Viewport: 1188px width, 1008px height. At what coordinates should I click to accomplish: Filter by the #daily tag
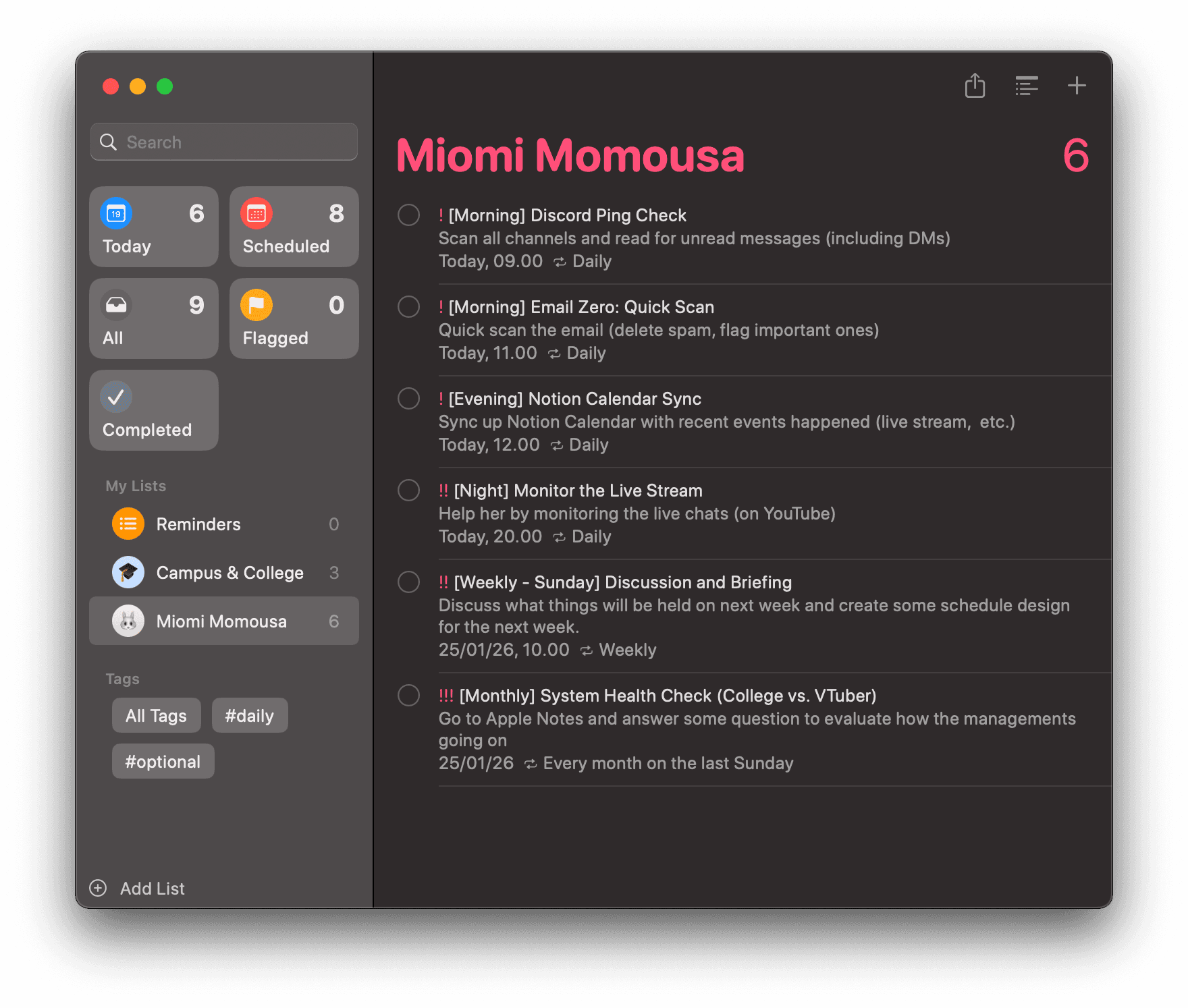click(x=250, y=715)
